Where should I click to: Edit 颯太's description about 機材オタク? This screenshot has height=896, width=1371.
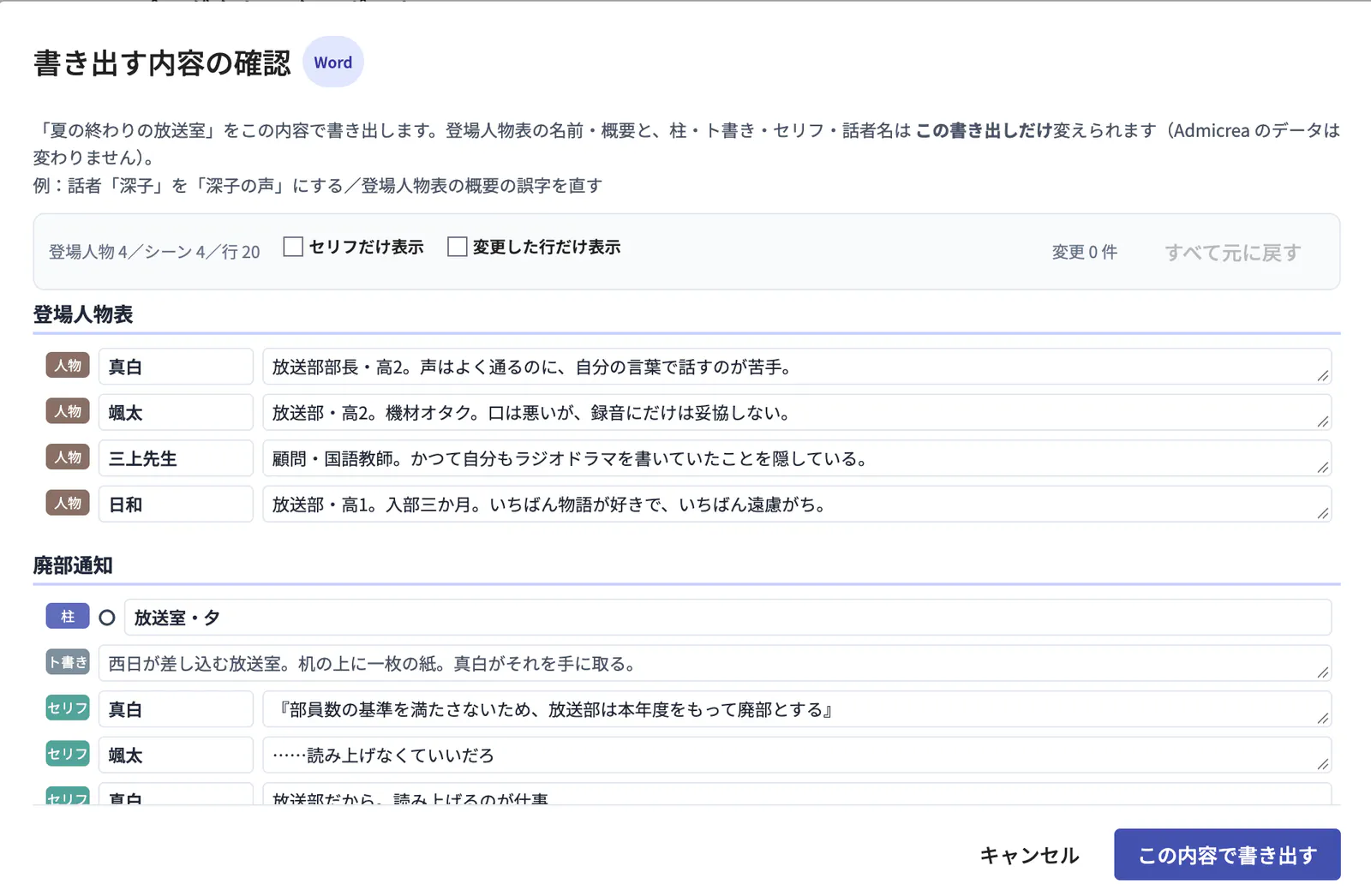pos(797,413)
